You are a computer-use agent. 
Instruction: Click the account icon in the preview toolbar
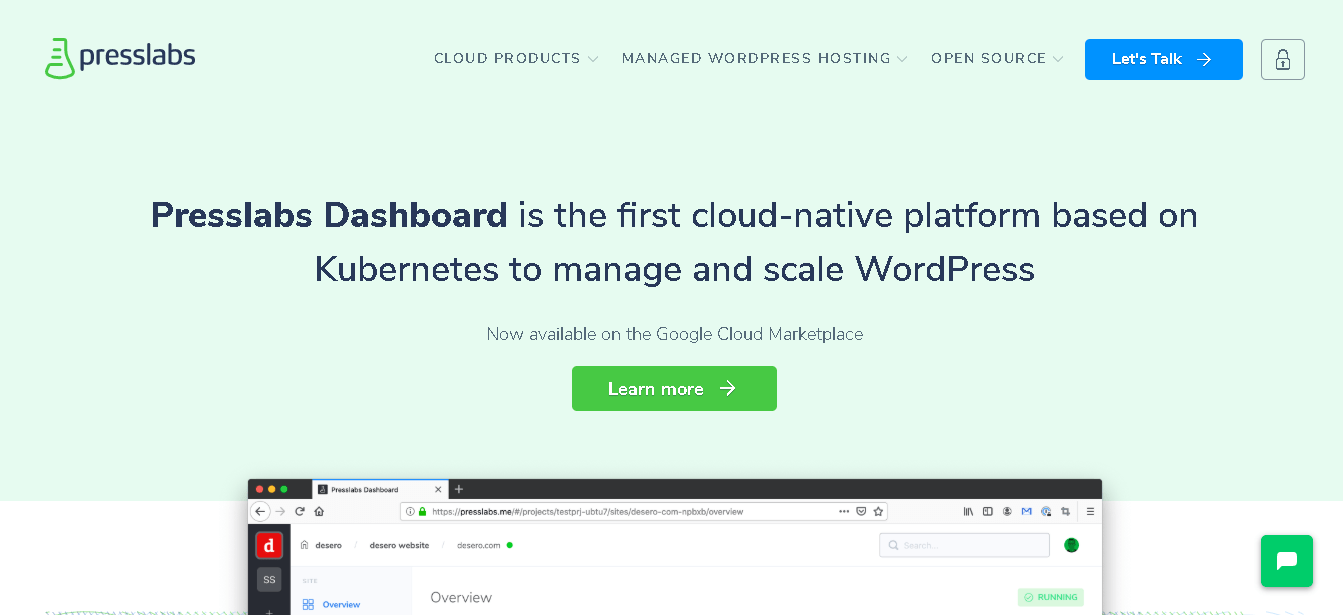coord(1007,511)
